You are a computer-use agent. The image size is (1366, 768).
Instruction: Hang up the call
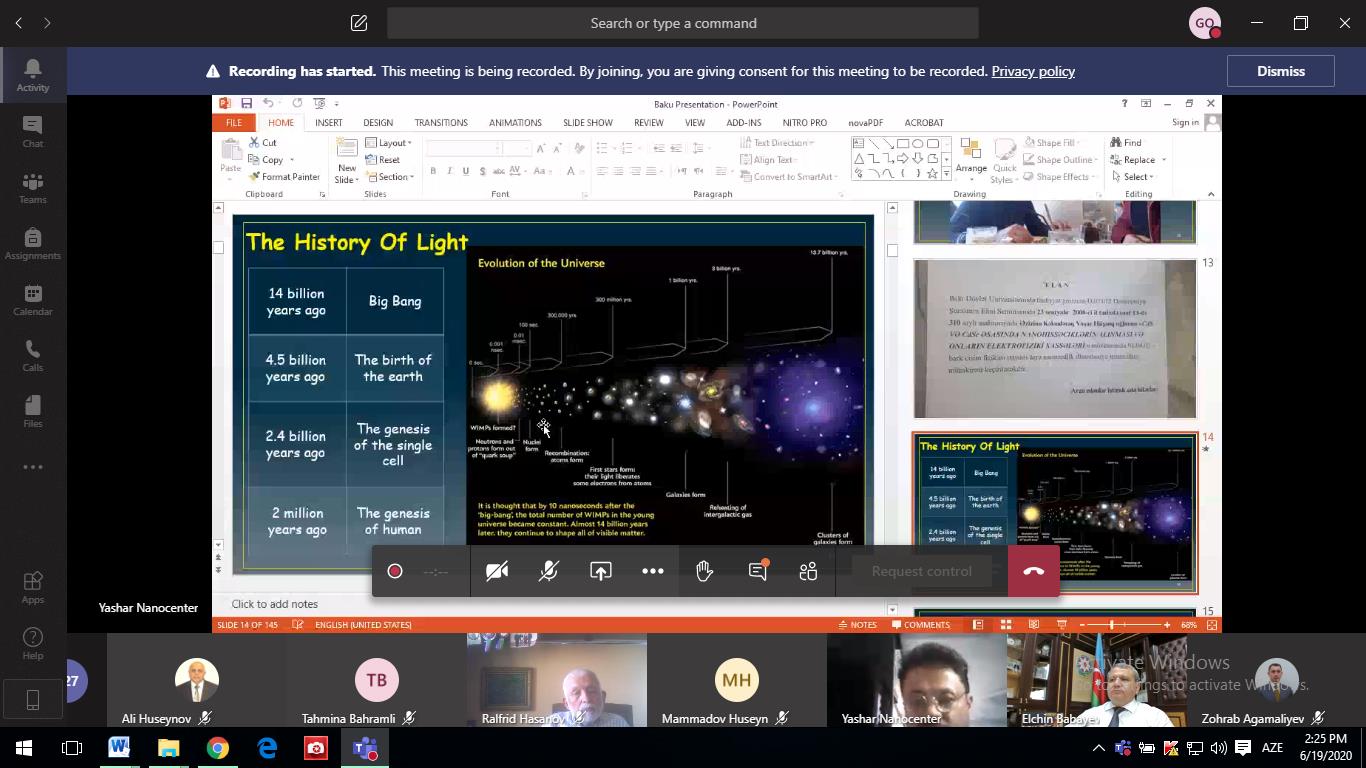coord(1033,571)
